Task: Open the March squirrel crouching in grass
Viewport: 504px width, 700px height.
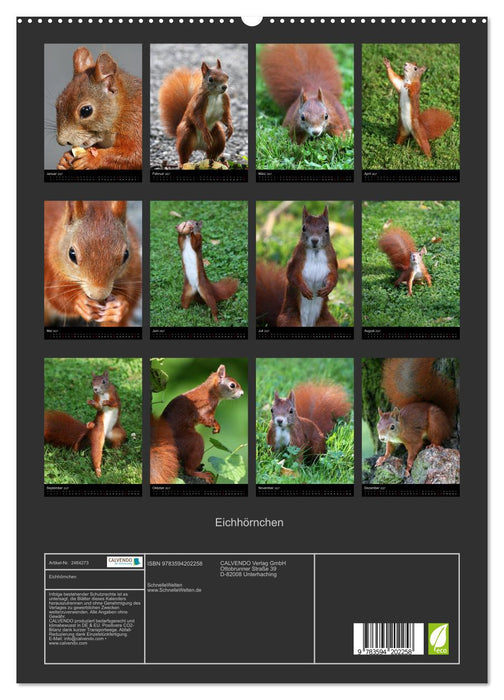Action: (304, 107)
